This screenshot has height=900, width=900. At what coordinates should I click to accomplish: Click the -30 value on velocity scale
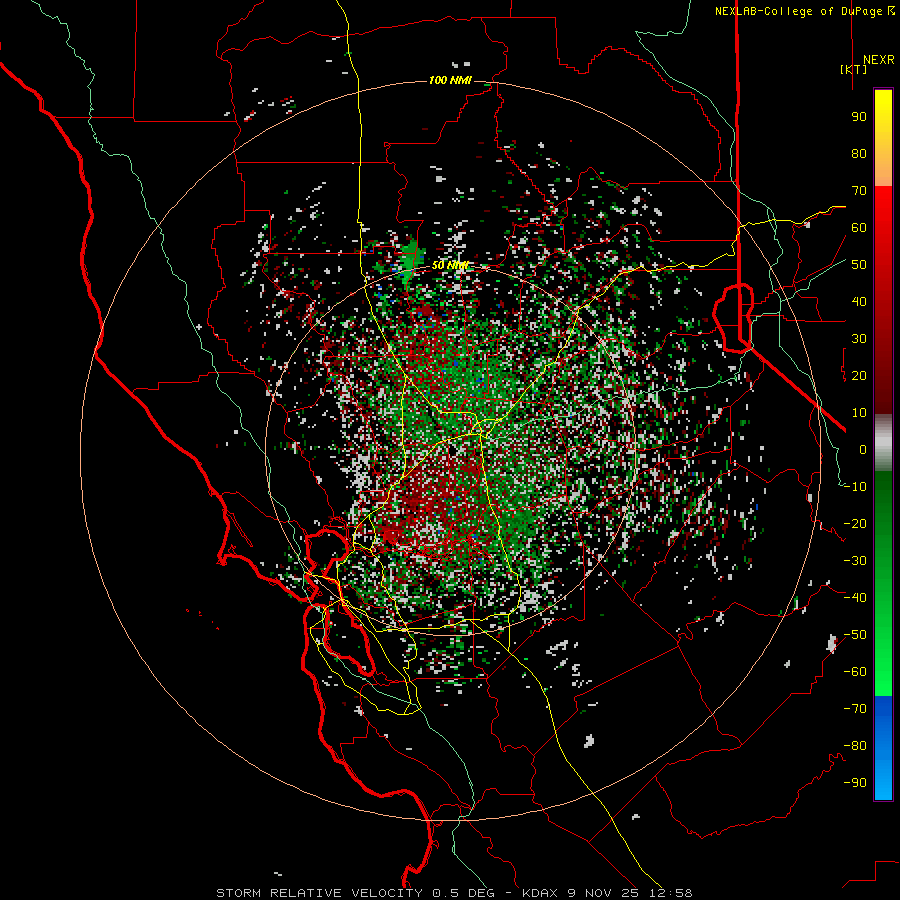point(855,561)
